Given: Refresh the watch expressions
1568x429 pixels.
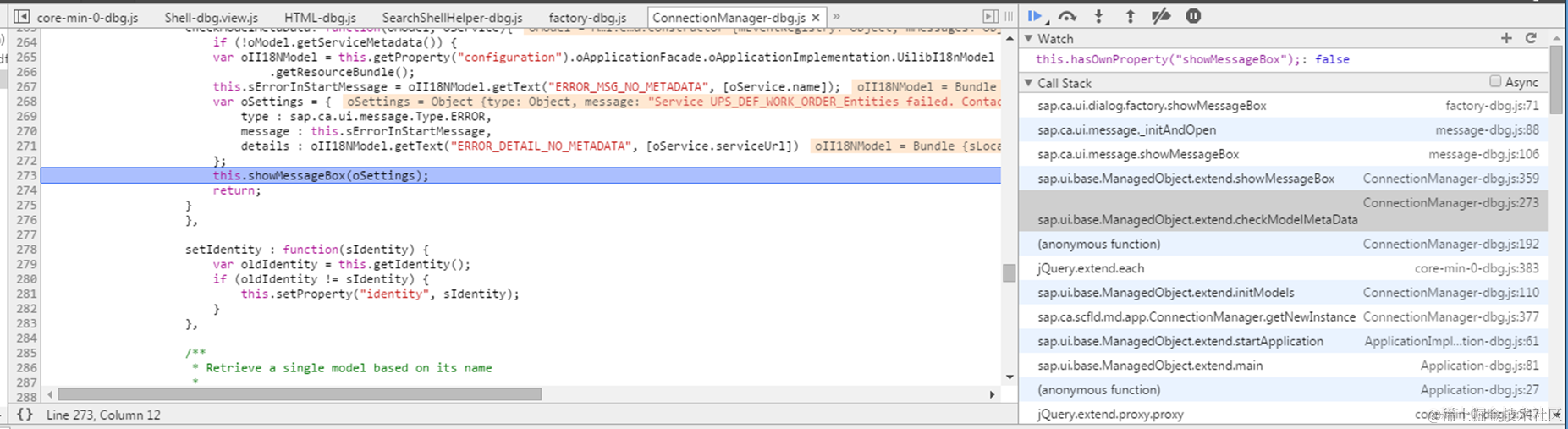Looking at the screenshot, I should point(1531,38).
